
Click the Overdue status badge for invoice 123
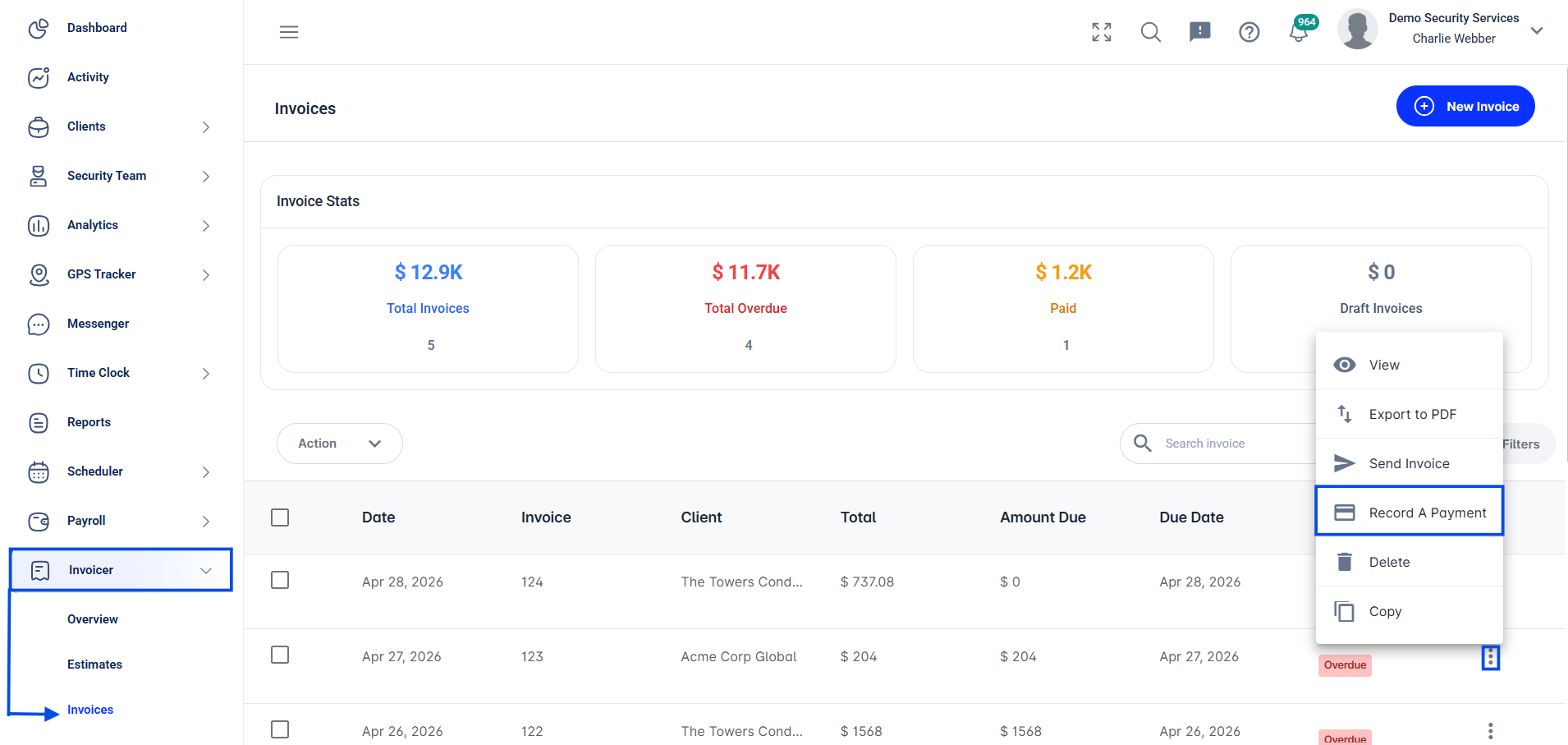point(1345,665)
